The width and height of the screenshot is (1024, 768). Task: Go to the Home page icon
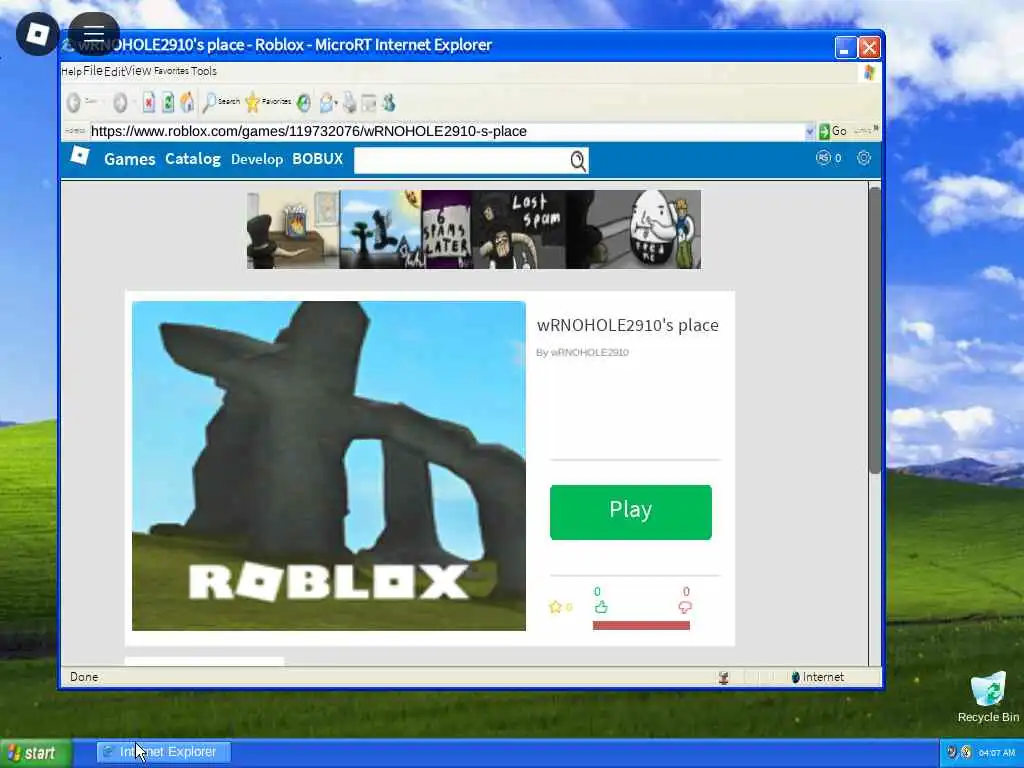(187, 103)
